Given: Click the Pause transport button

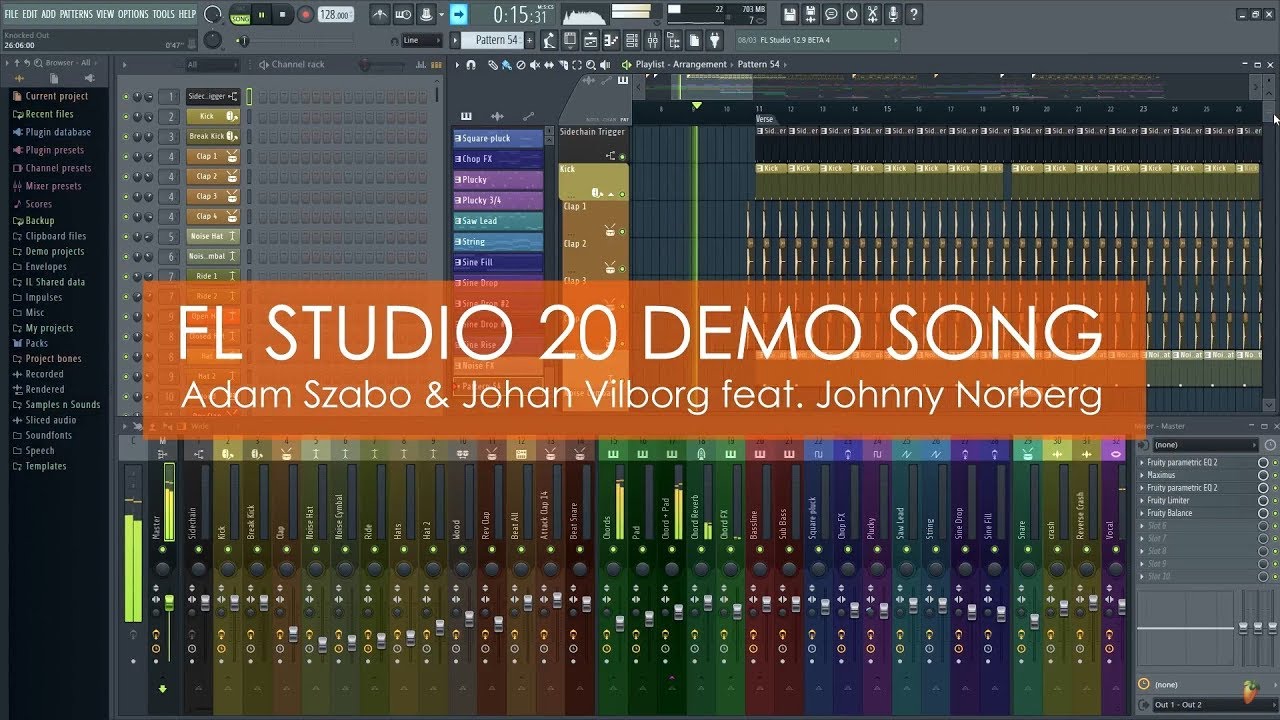Looking at the screenshot, I should coord(262,15).
